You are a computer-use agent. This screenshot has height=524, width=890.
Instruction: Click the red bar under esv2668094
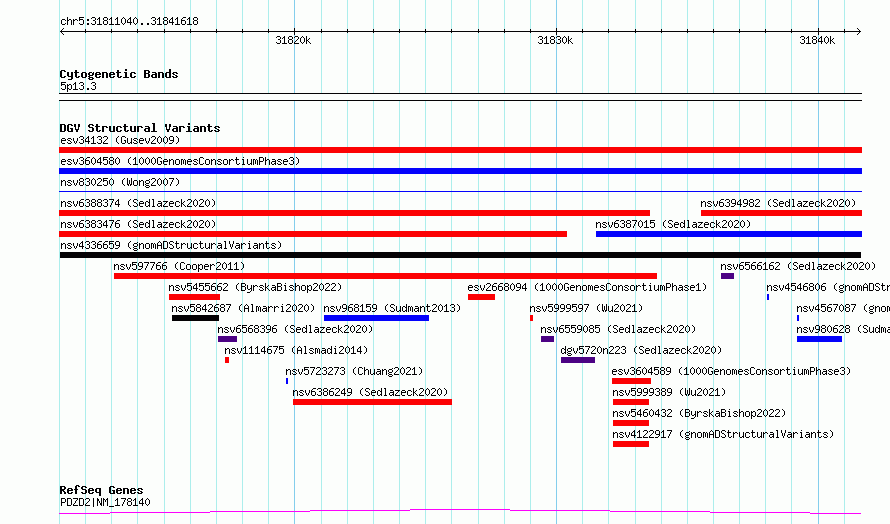481,297
